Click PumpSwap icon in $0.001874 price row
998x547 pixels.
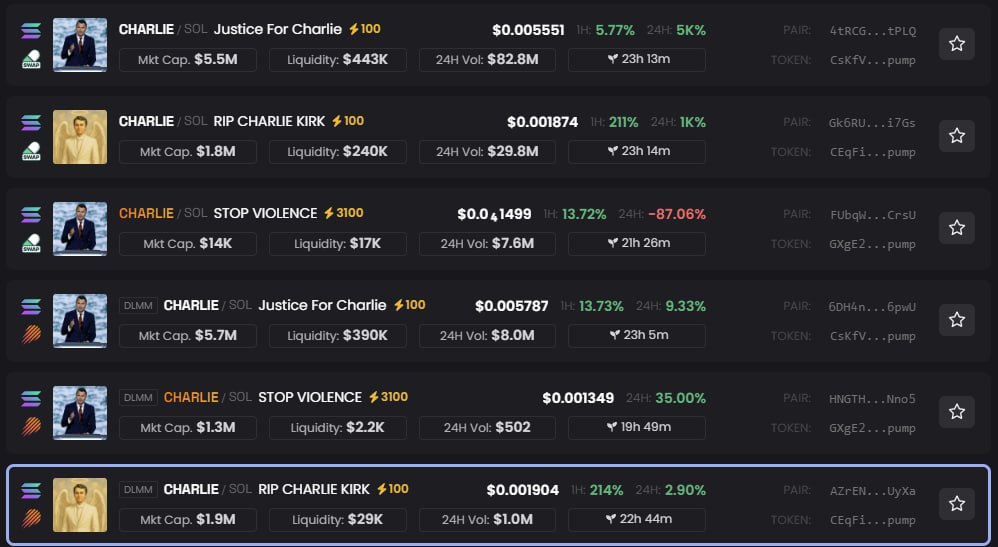point(31,153)
